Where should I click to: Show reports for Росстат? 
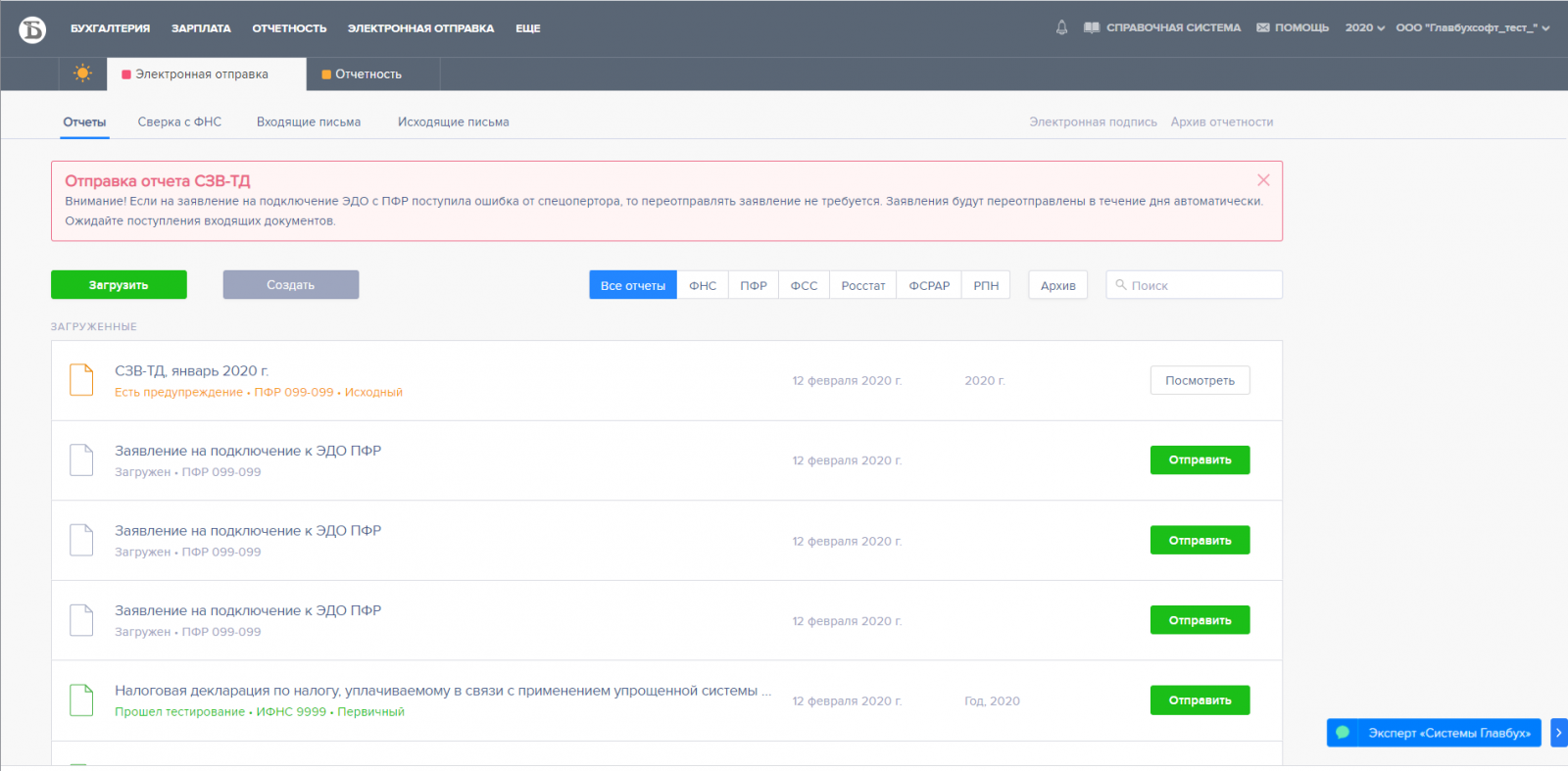click(x=862, y=285)
